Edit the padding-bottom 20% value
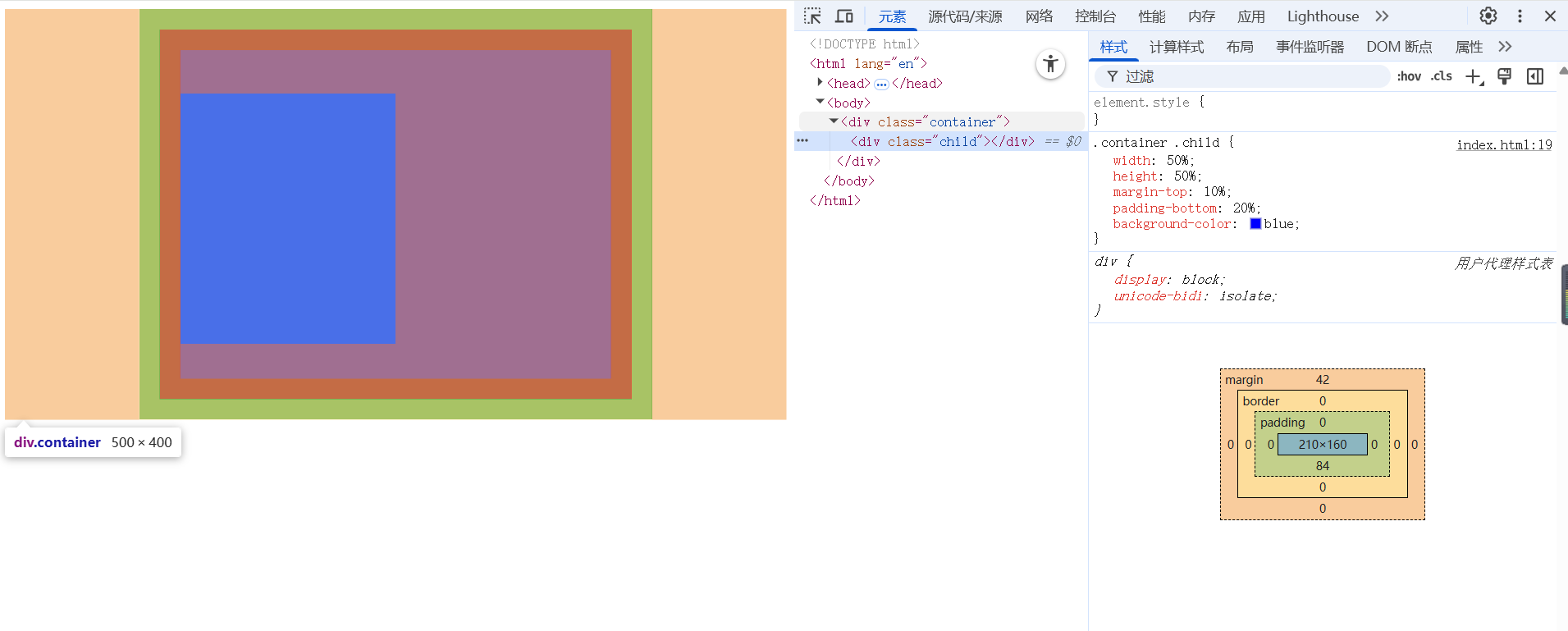Image resolution: width=1568 pixels, height=631 pixels. (1245, 208)
